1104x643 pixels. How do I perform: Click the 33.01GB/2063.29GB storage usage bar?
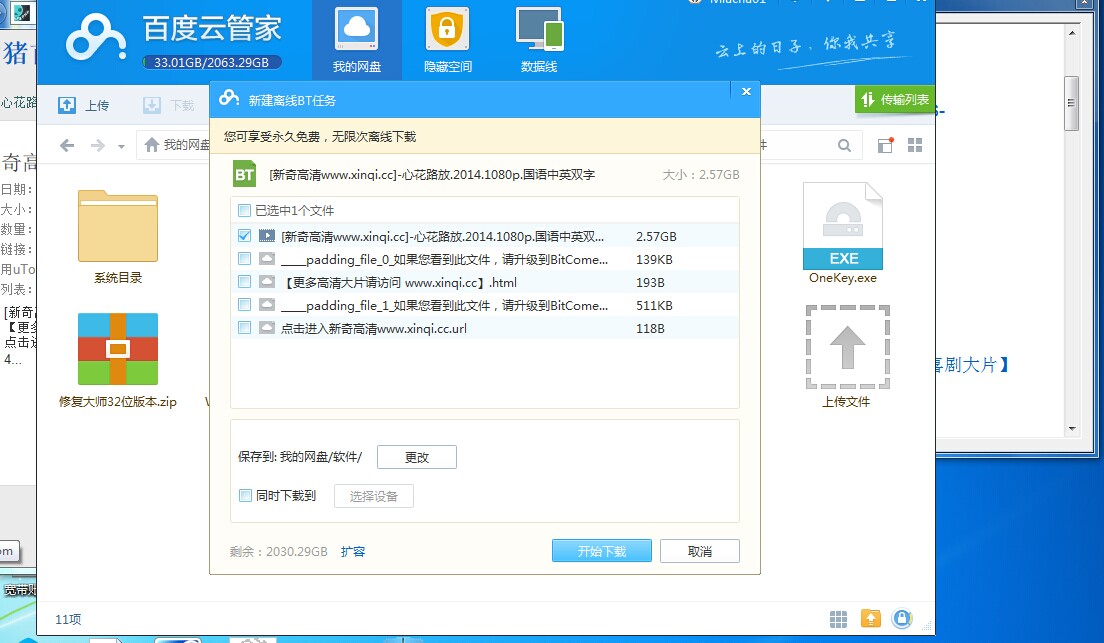tap(211, 63)
